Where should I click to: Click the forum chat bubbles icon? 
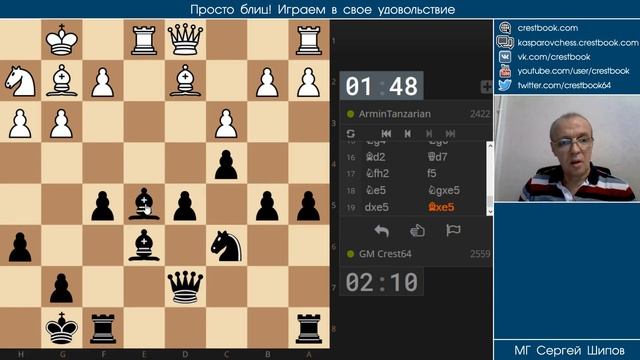pyautogui.click(x=505, y=42)
